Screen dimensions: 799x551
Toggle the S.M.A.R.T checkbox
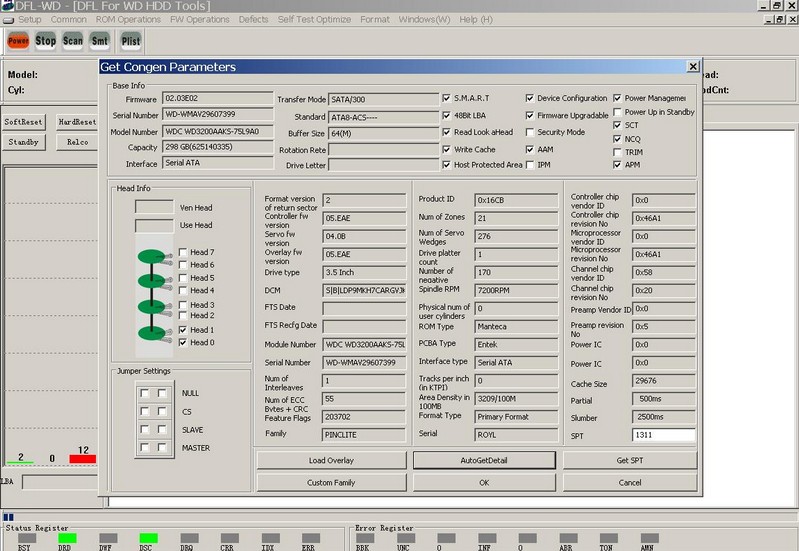point(446,98)
